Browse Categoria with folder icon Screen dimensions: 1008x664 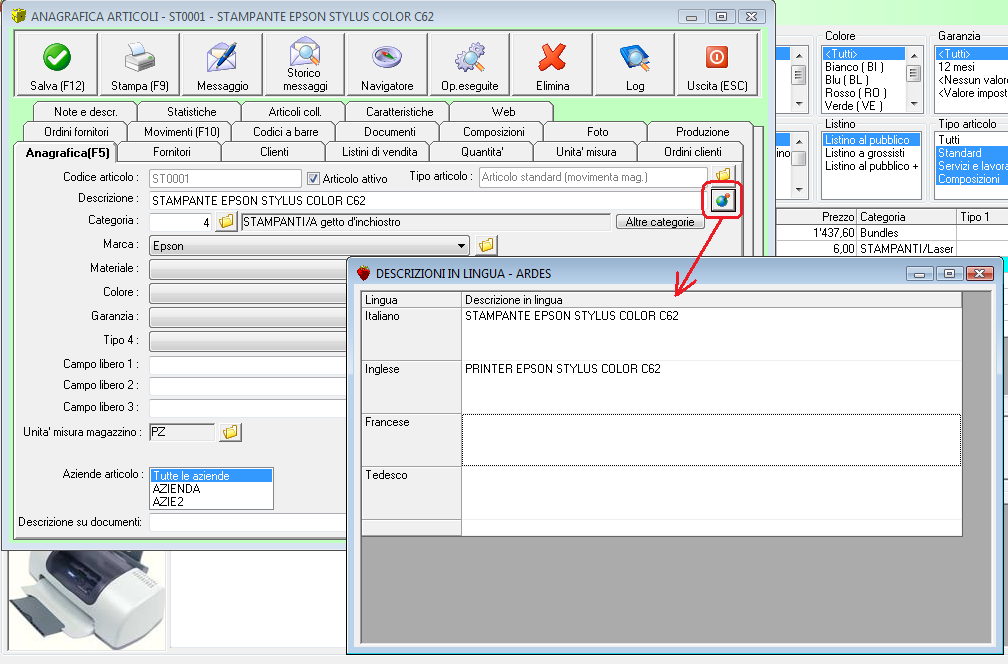coord(226,222)
